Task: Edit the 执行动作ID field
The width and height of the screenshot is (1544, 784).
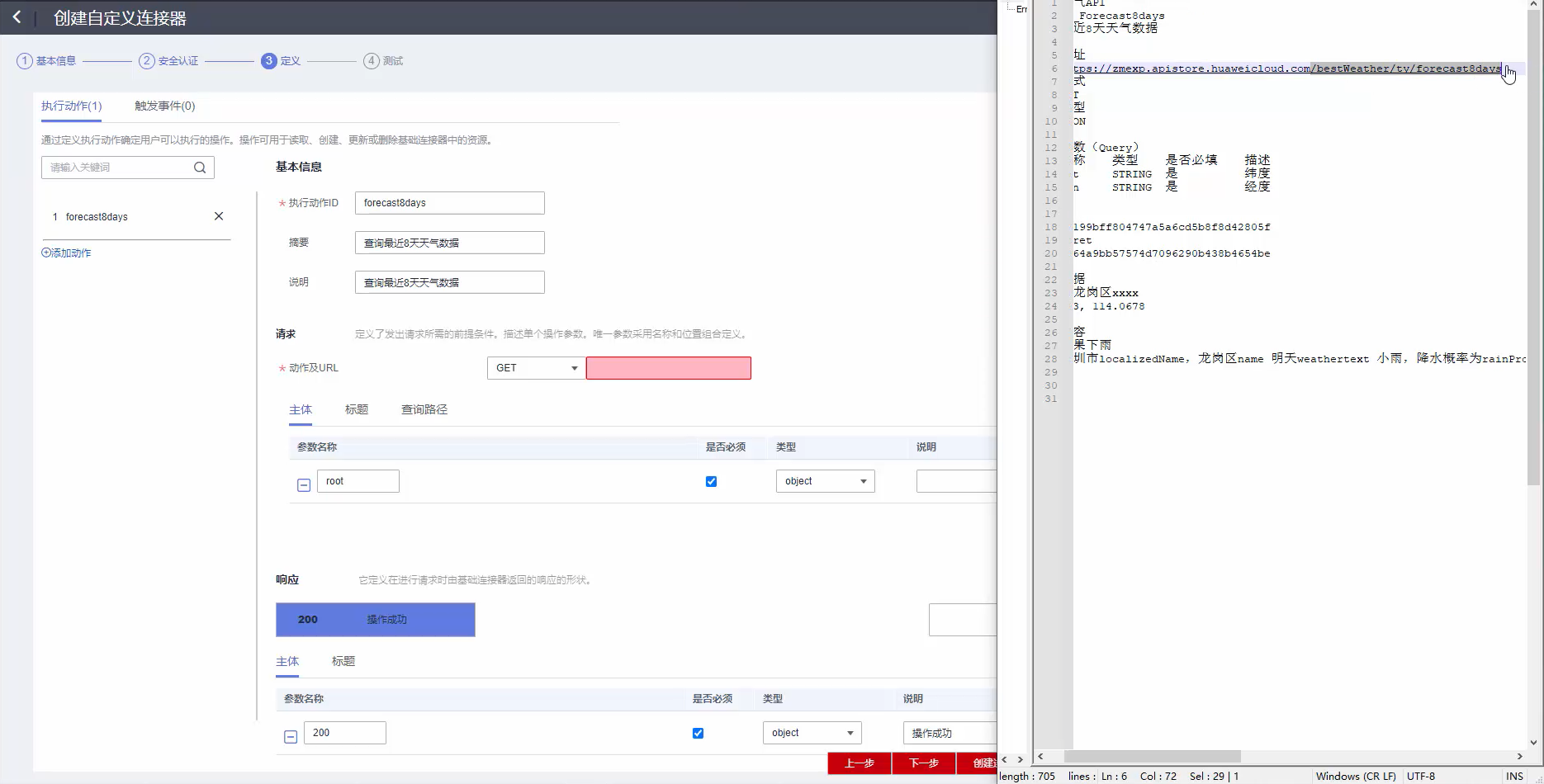Action: [x=450, y=203]
